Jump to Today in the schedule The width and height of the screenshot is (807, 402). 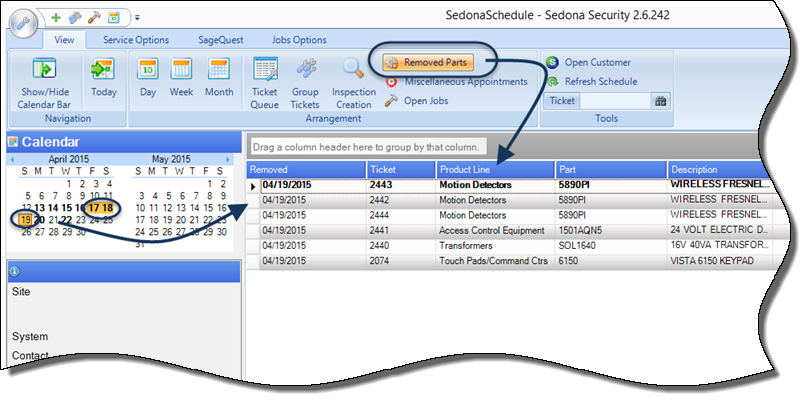coord(103,77)
